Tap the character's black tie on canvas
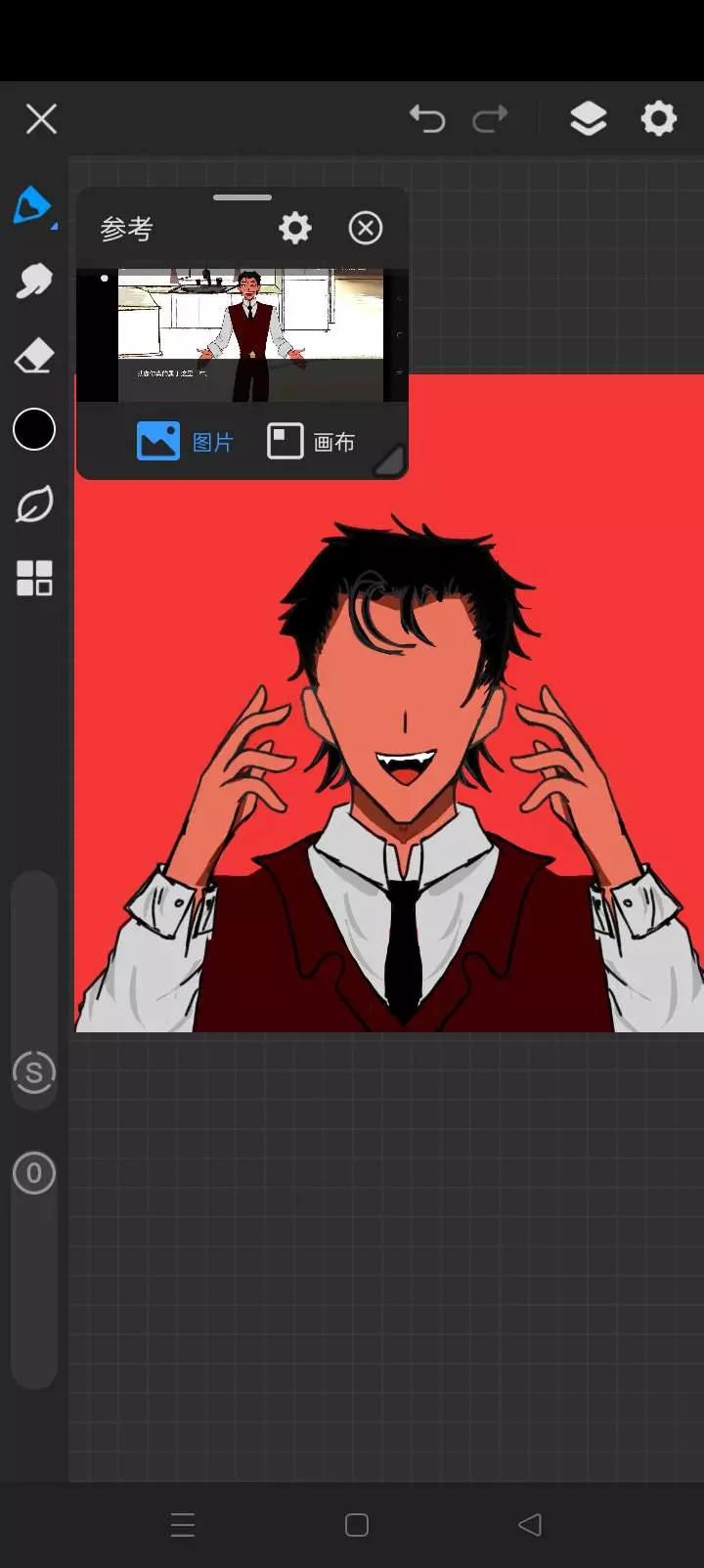 click(403, 948)
